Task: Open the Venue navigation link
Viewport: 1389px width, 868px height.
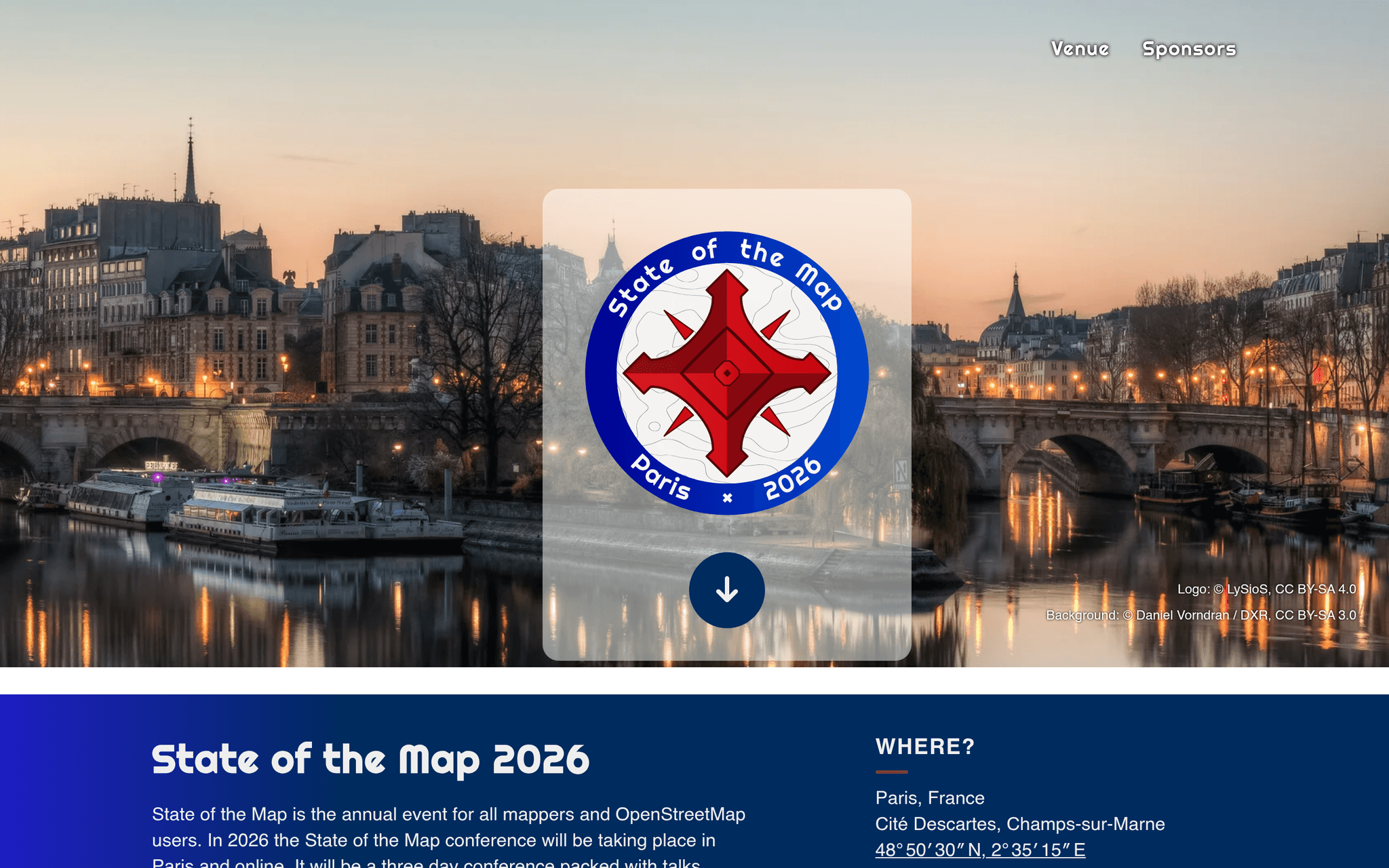Action: click(x=1080, y=49)
